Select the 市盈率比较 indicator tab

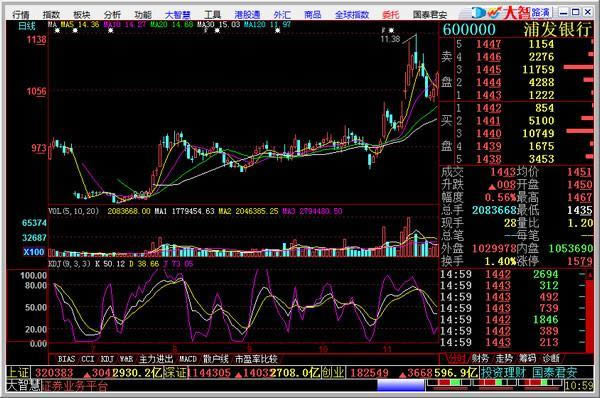point(256,359)
